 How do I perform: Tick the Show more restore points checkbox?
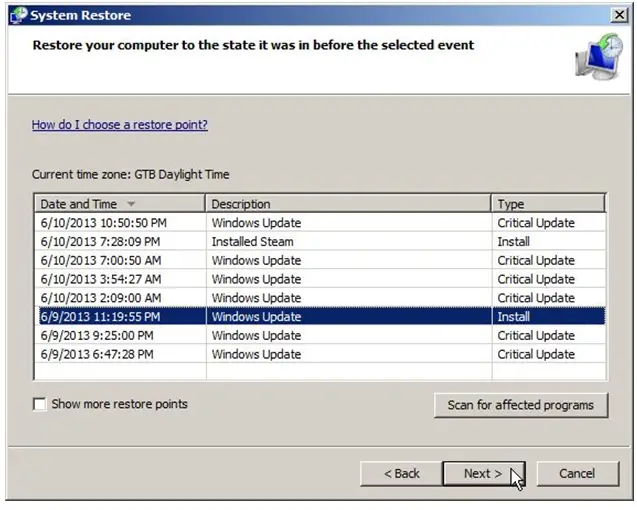click(x=39, y=404)
